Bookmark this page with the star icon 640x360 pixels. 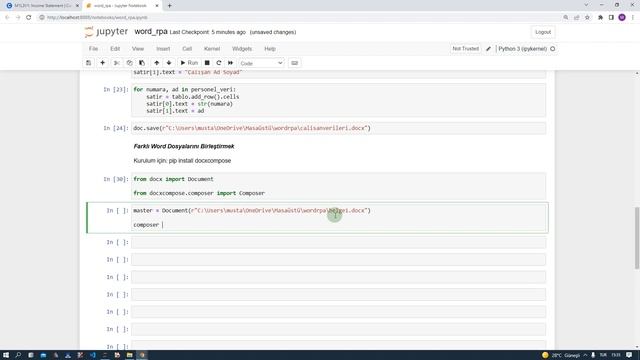coord(587,18)
